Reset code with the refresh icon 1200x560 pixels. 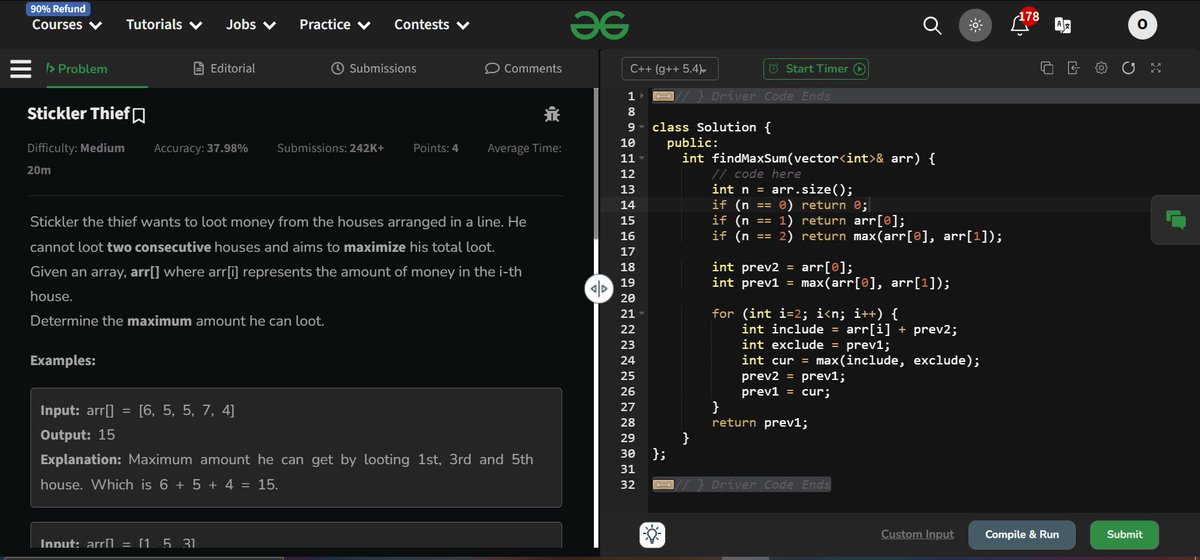[x=1128, y=68]
